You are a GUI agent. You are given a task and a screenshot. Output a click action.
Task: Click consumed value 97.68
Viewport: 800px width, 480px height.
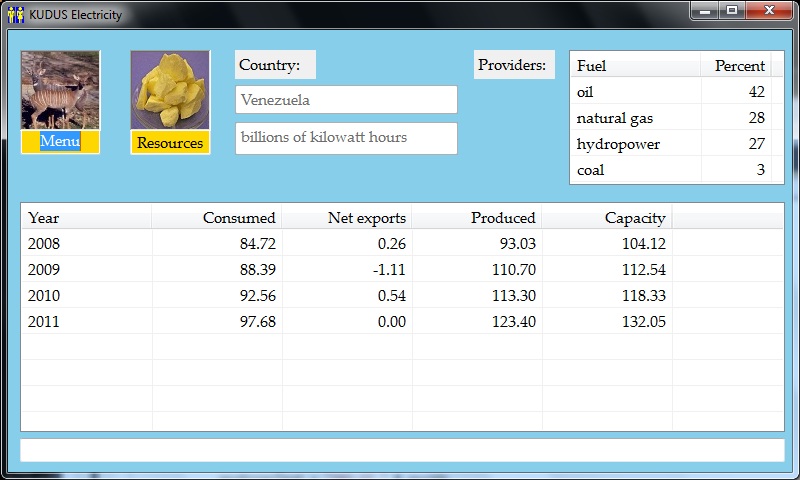click(x=258, y=322)
